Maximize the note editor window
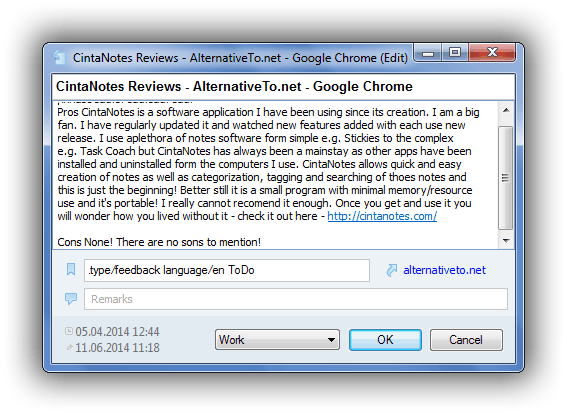 455,53
